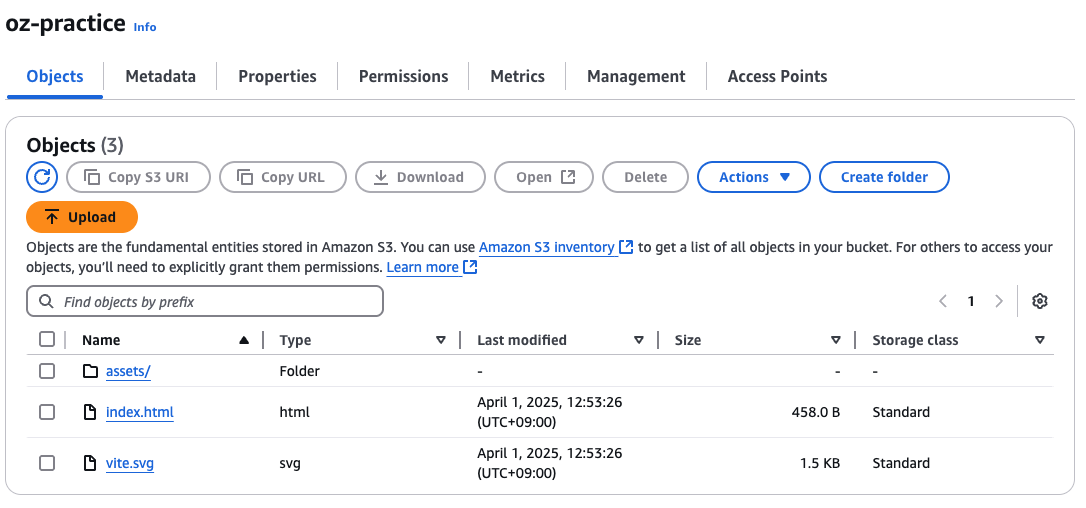The height and width of the screenshot is (508, 1086).
Task: Toggle the select-all objects checkbox
Action: click(x=47, y=340)
